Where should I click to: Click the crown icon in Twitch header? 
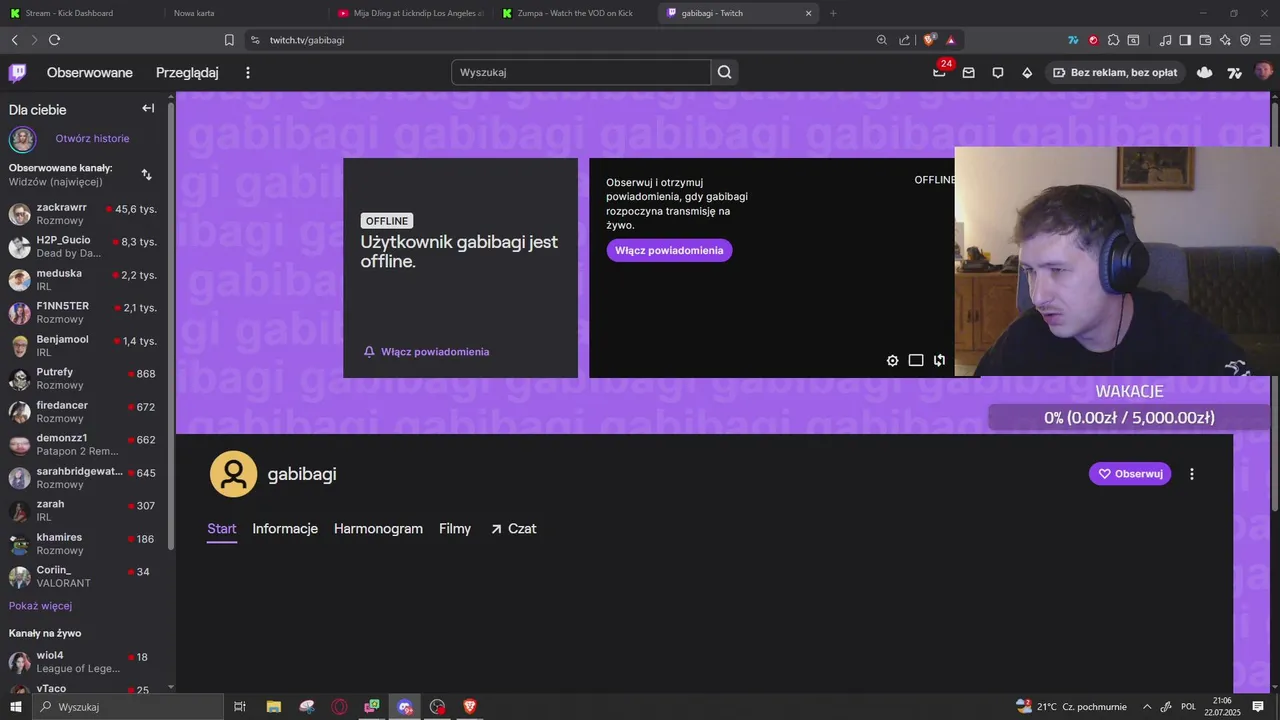[1205, 72]
